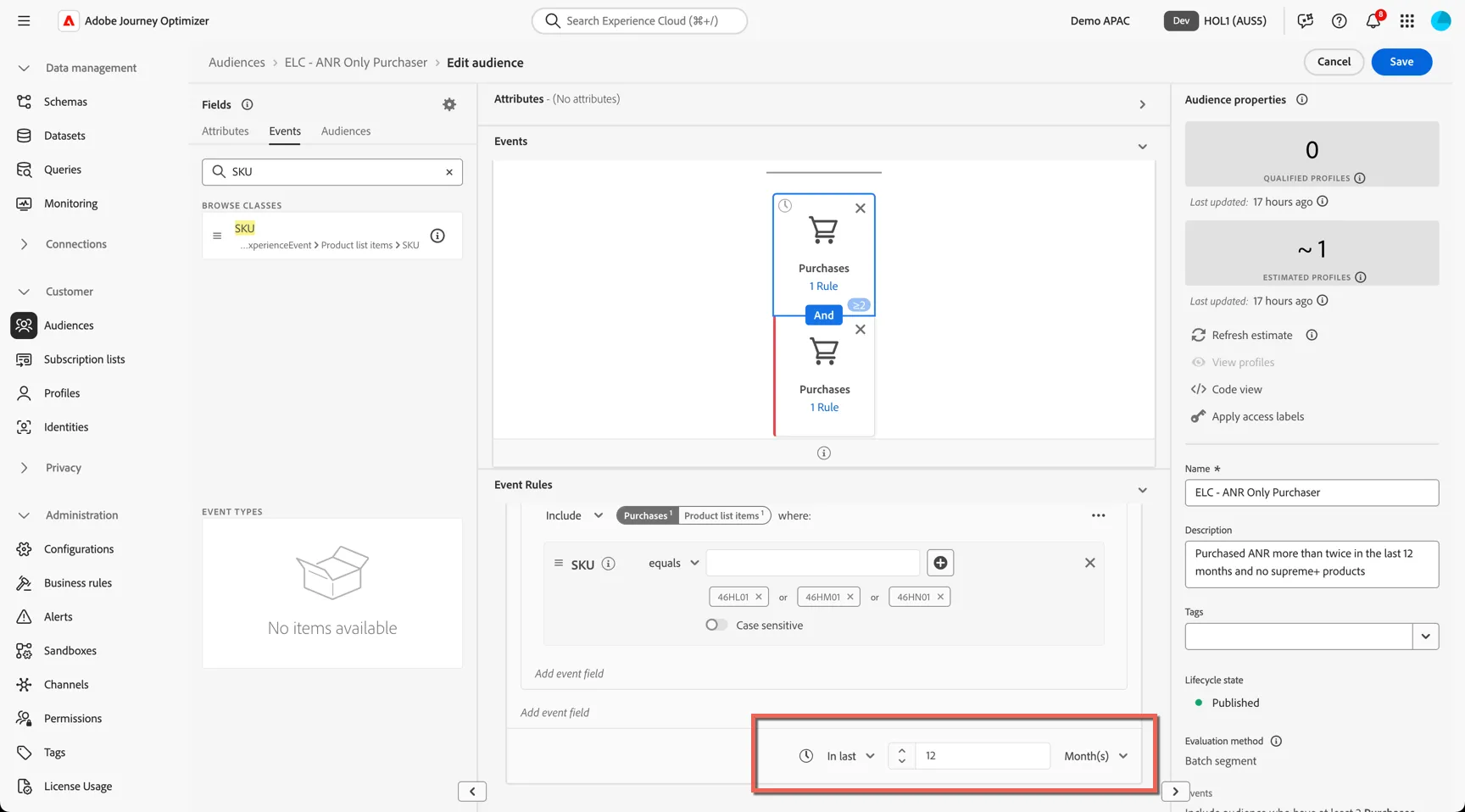Add value with the plus button
Image resolution: width=1465 pixels, height=812 pixels.
[x=940, y=563]
